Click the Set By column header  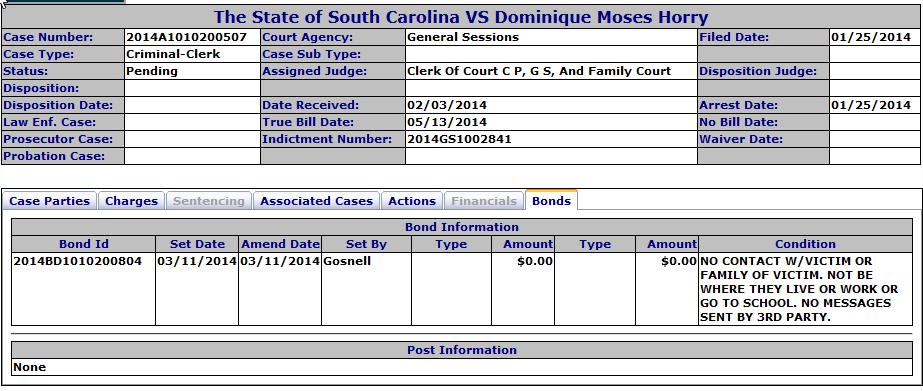click(366, 244)
